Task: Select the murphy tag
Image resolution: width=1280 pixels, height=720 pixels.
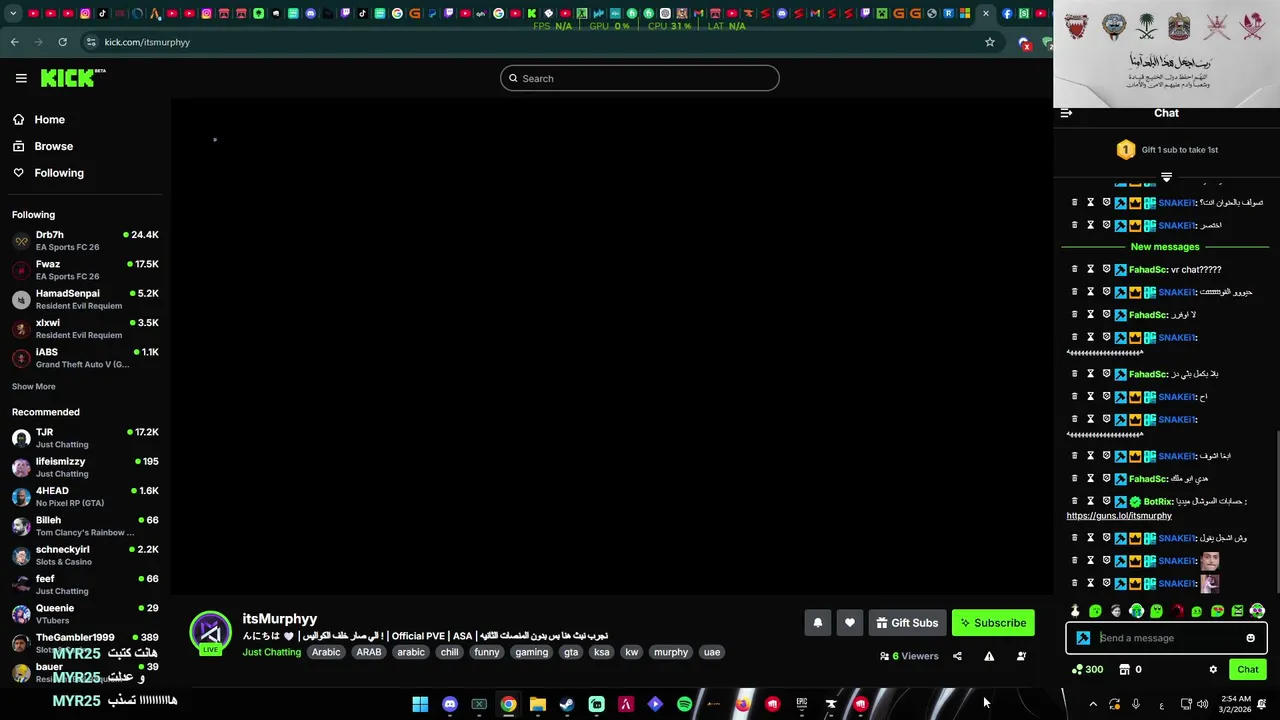Action: point(671,652)
